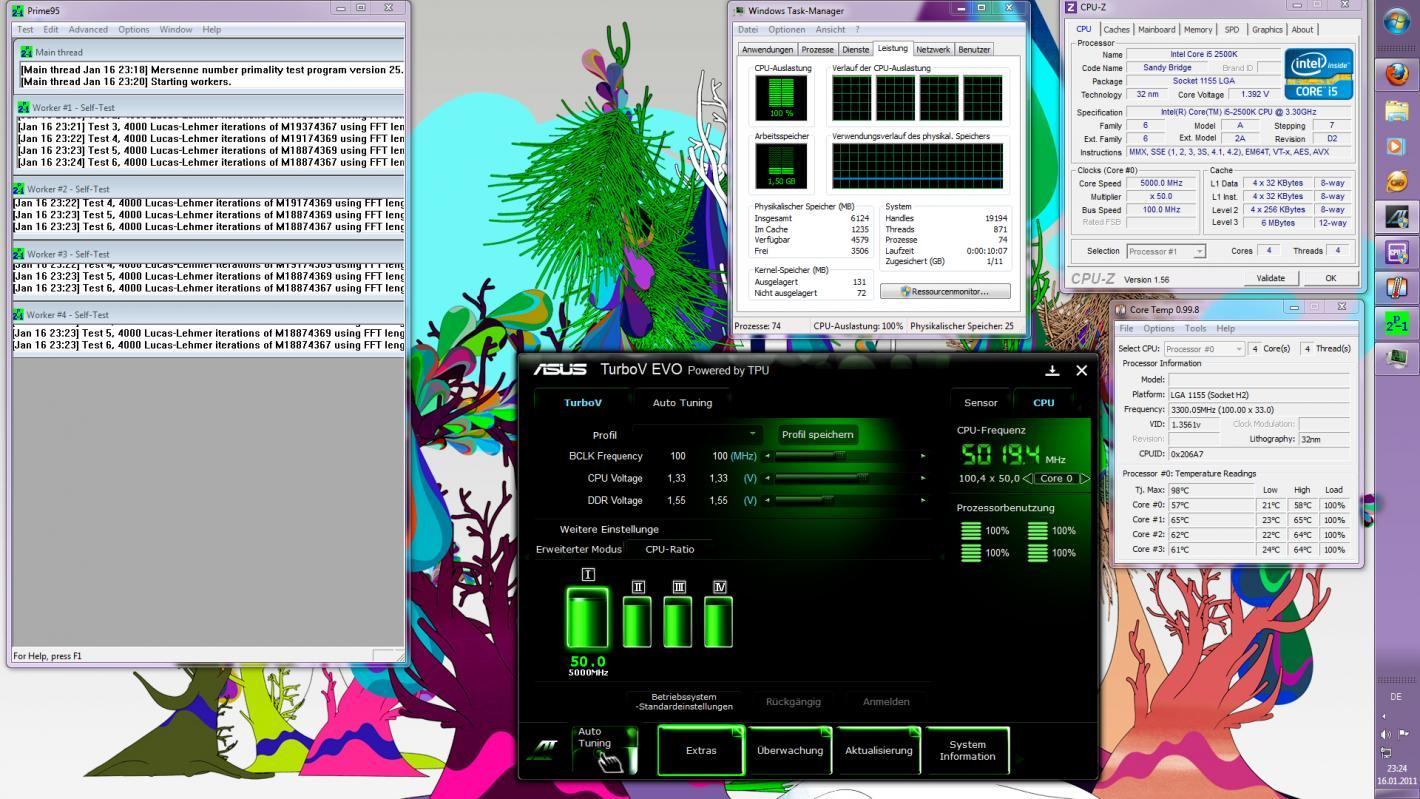The width and height of the screenshot is (1420, 799).
Task: Click the Worker #1 Self-Test window icon
Action: tap(24, 107)
